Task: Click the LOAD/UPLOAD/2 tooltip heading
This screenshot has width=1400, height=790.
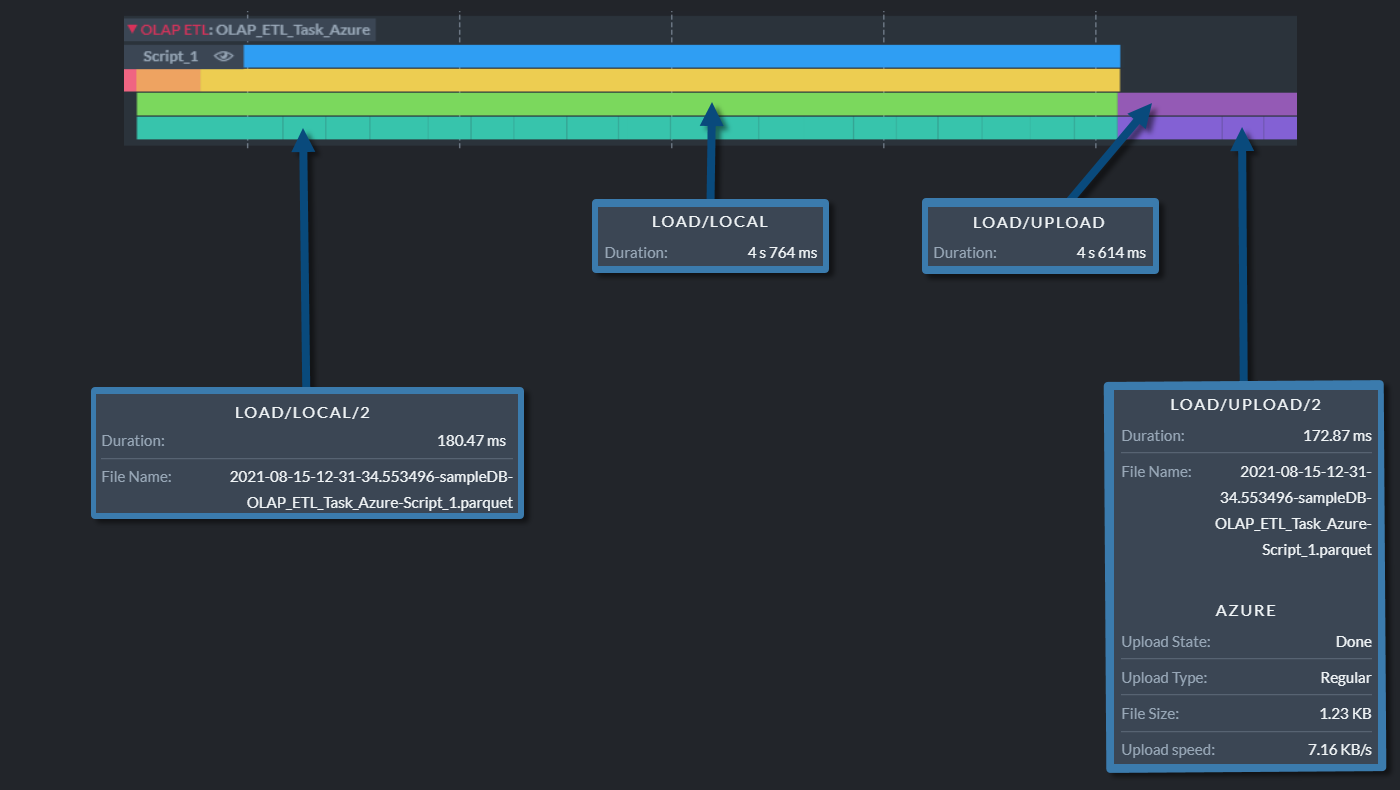Action: coord(1246,405)
